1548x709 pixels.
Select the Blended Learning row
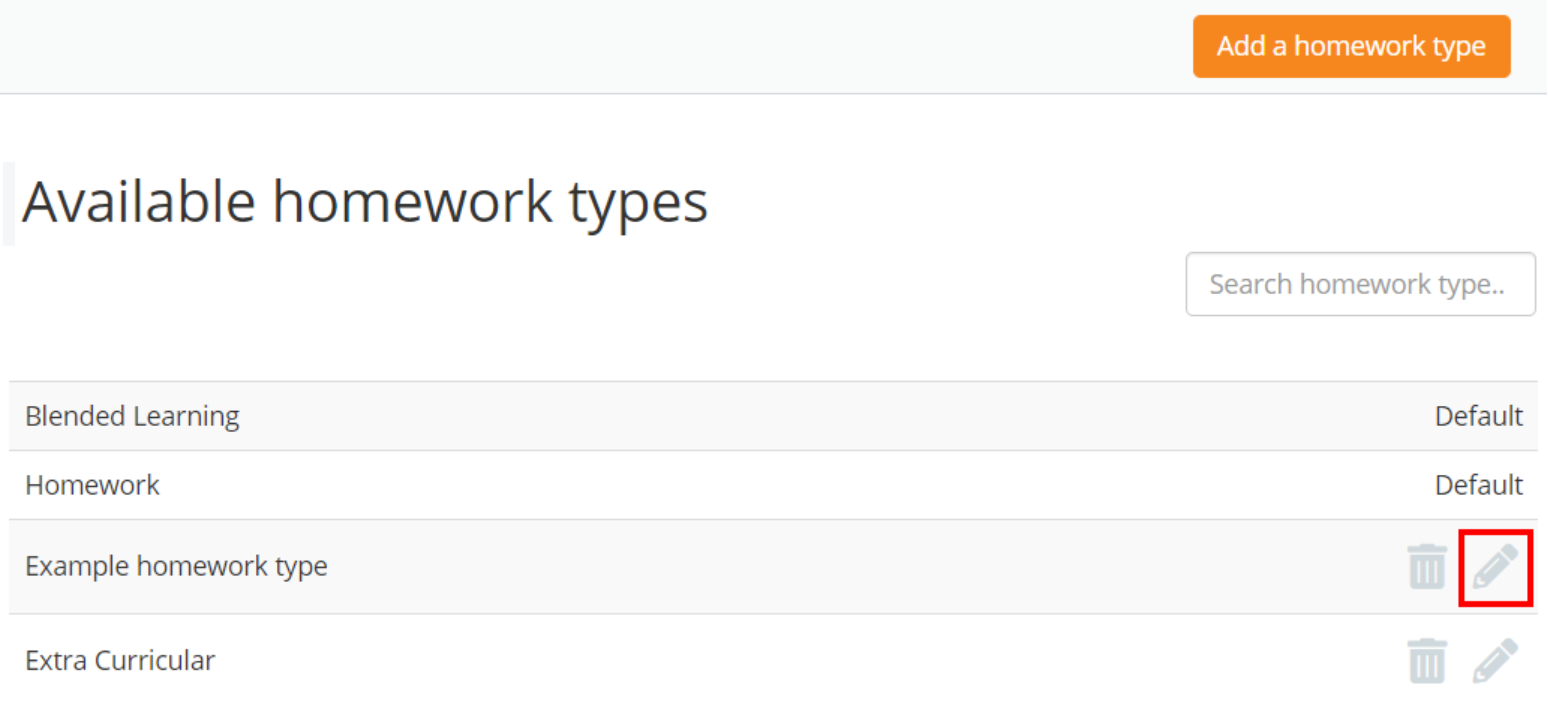coord(131,416)
